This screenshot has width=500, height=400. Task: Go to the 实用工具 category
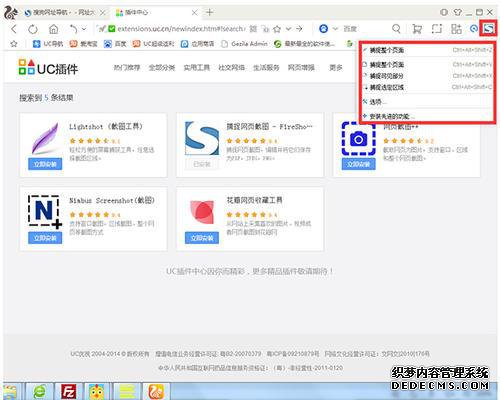tap(197, 68)
